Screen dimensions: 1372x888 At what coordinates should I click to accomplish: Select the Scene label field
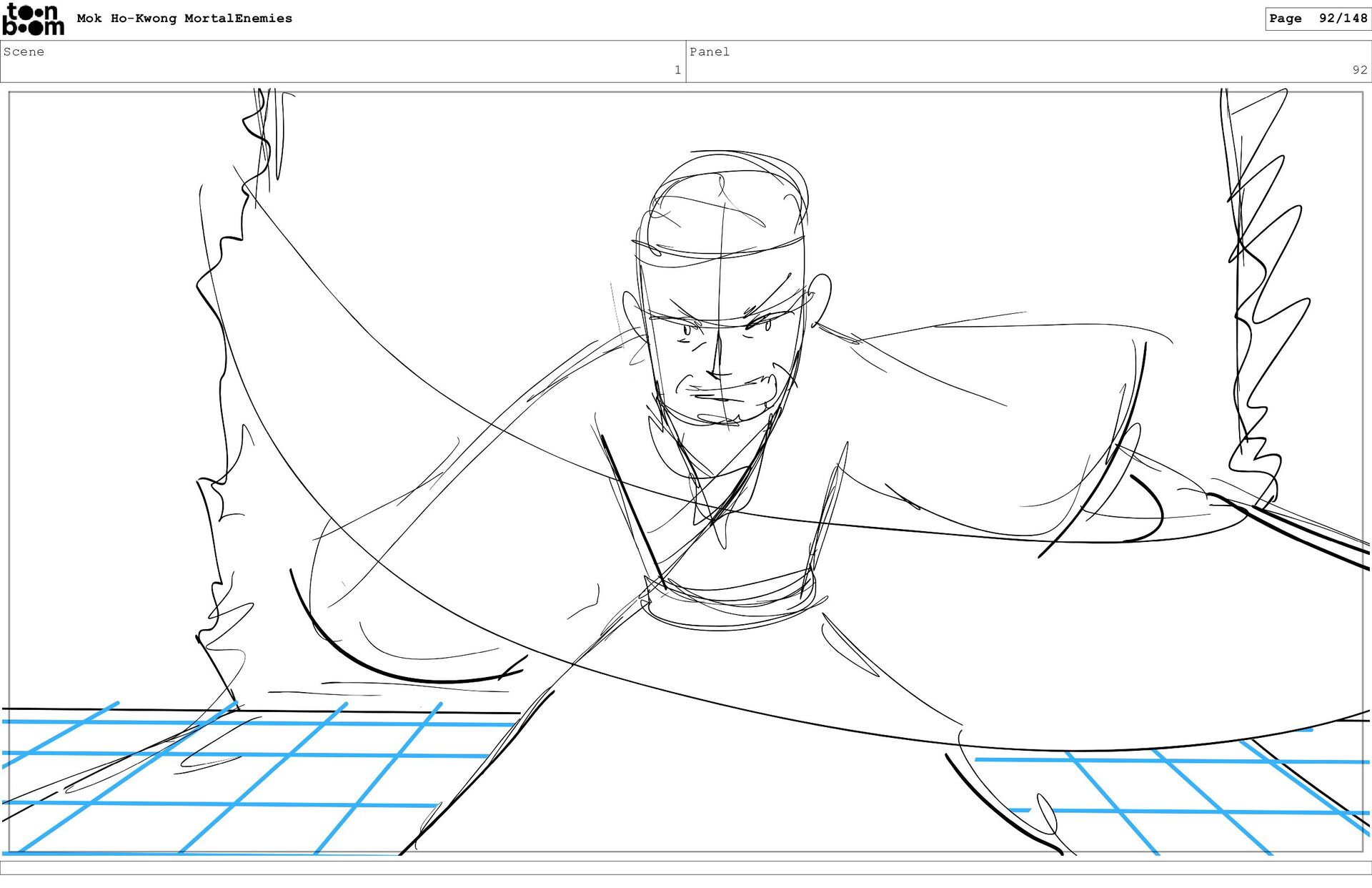point(24,51)
